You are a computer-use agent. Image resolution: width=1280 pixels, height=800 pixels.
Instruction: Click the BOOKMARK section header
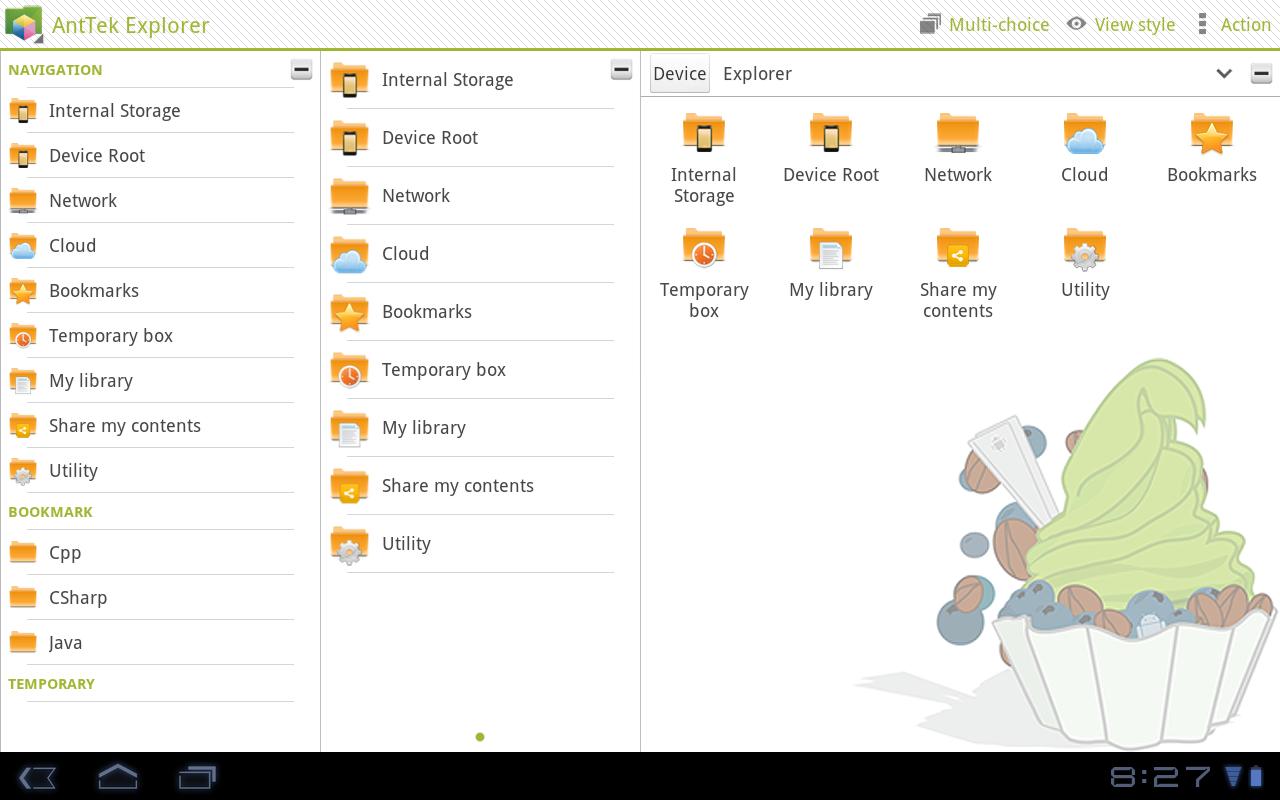(x=50, y=512)
